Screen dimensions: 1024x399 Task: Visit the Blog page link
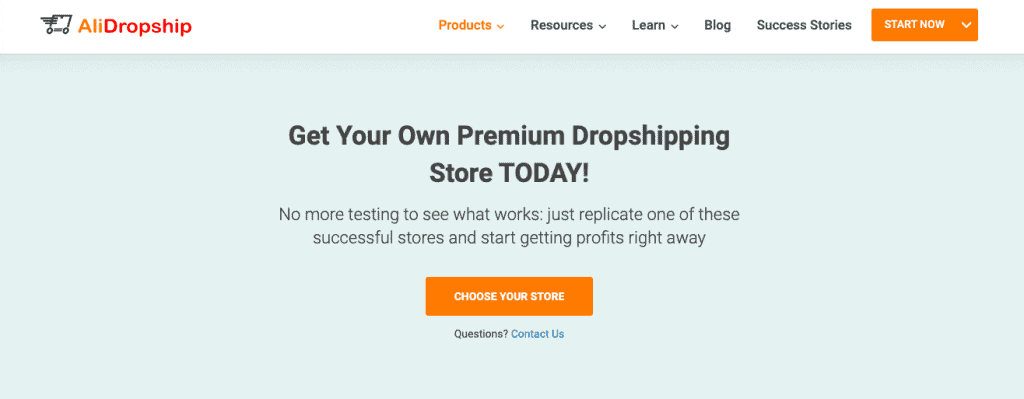point(718,25)
